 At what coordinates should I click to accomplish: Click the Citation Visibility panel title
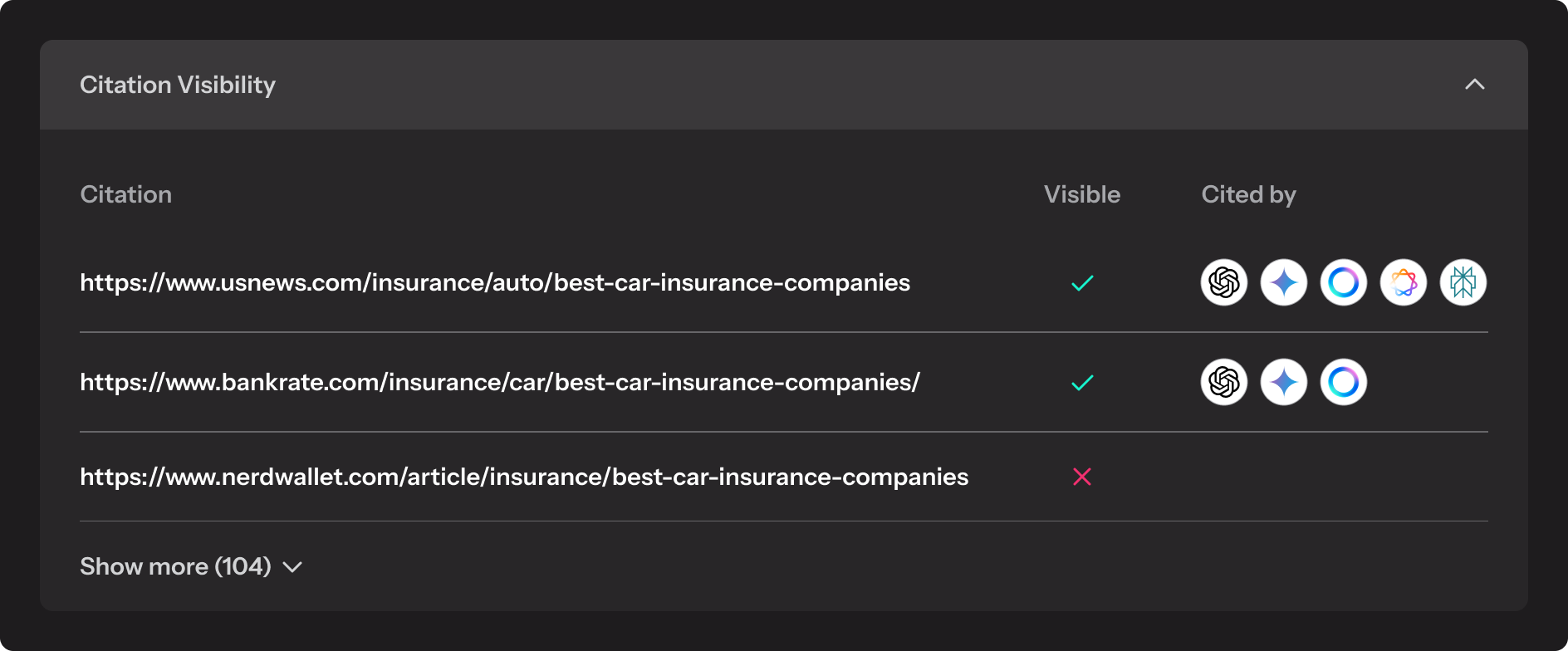(178, 85)
